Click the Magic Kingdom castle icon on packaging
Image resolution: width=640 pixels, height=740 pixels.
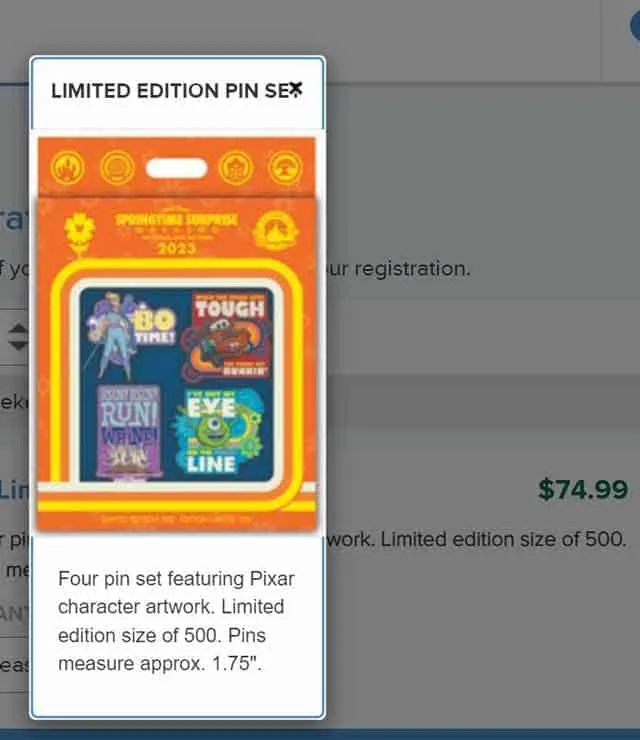tap(68, 168)
